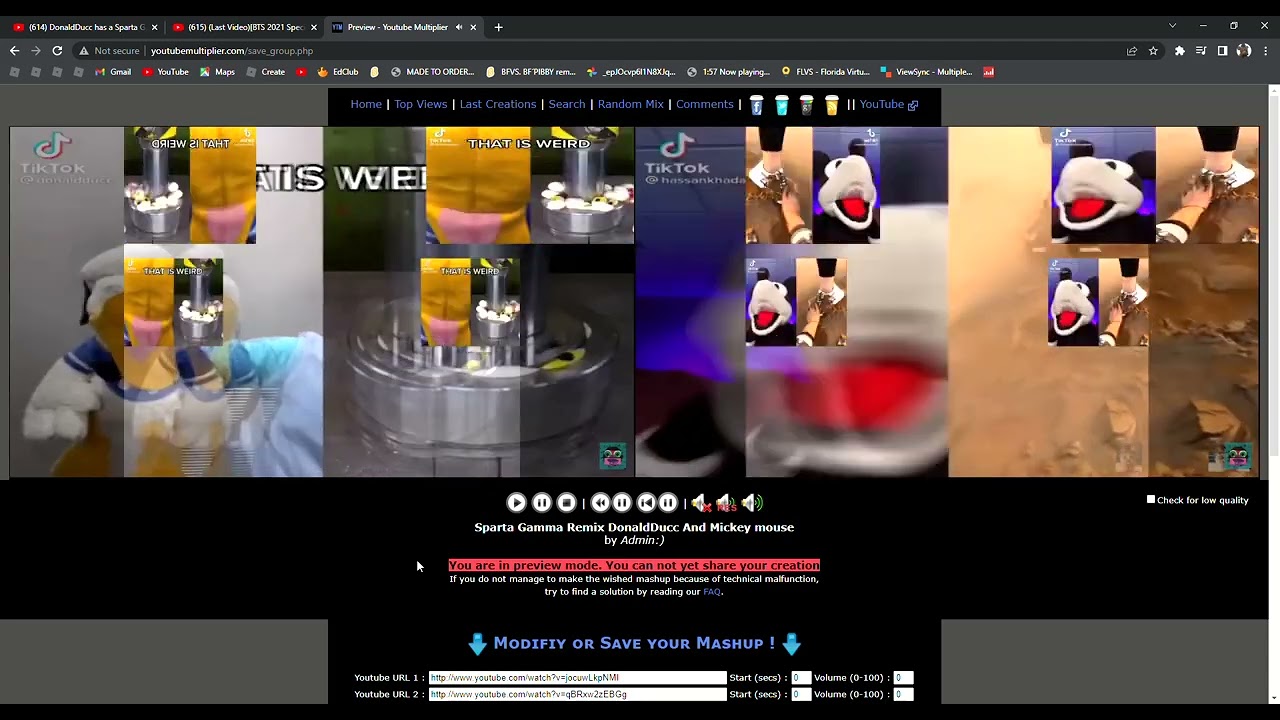Click the 'Sparta Gamma Remix DonaldDucc And Mickey mouse' title
The width and height of the screenshot is (1280, 720).
point(634,527)
